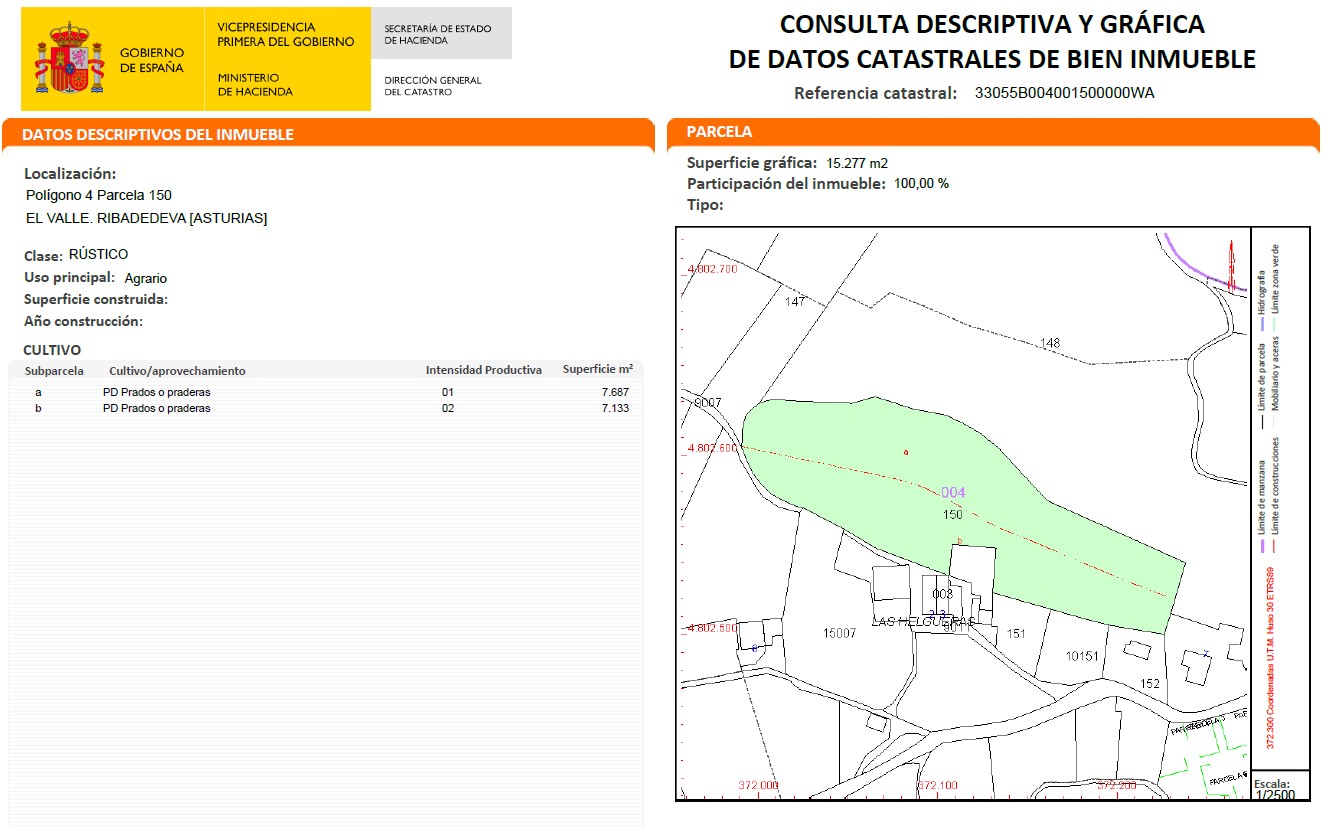Click the 'LAS HELGUERAS' place name on map
Viewport: 1331px width, 828px height.
pos(922,621)
